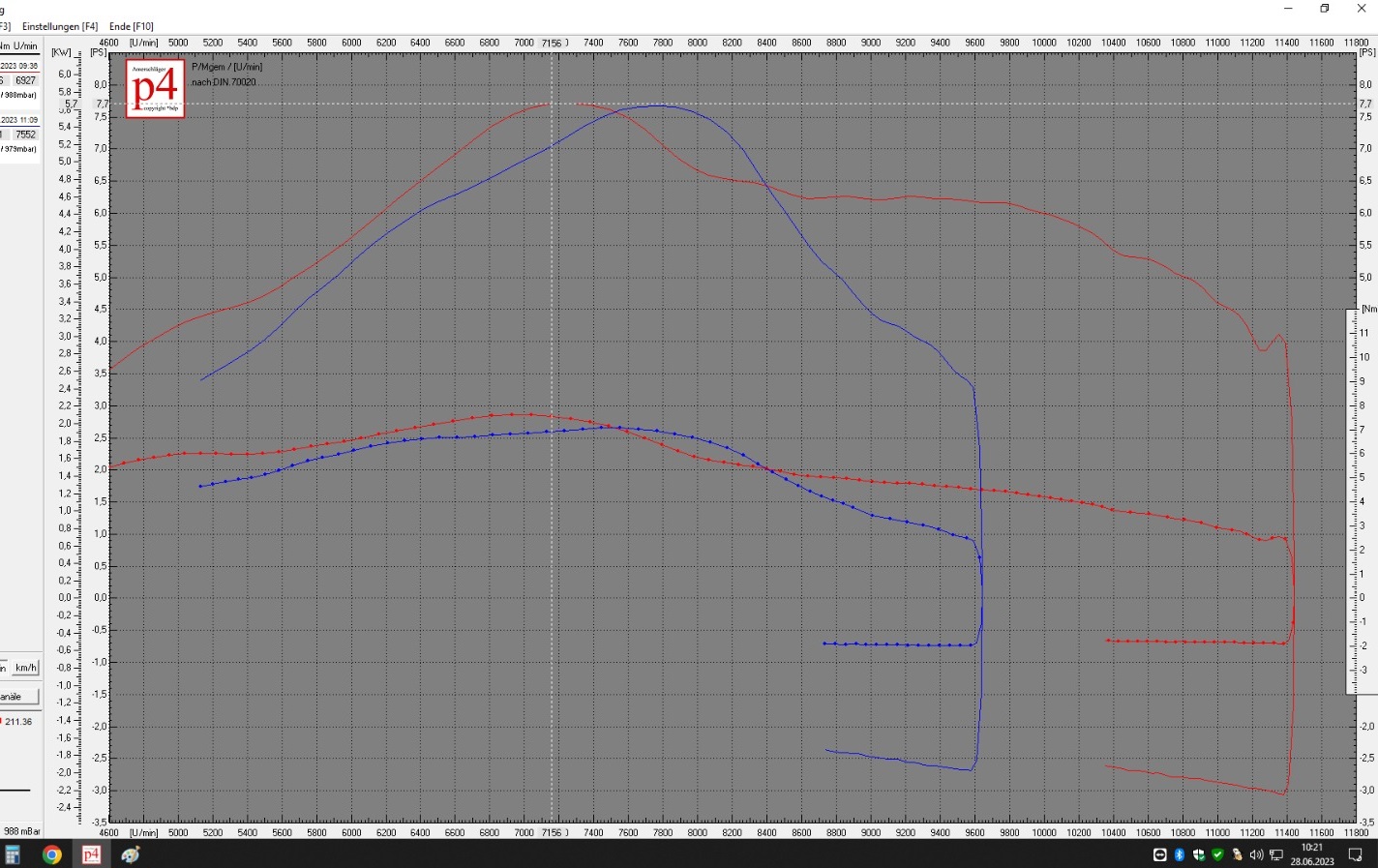This screenshot has height=868, width=1378.
Task: Click the 7156 RPM cursor marker at top
Action: click(552, 44)
